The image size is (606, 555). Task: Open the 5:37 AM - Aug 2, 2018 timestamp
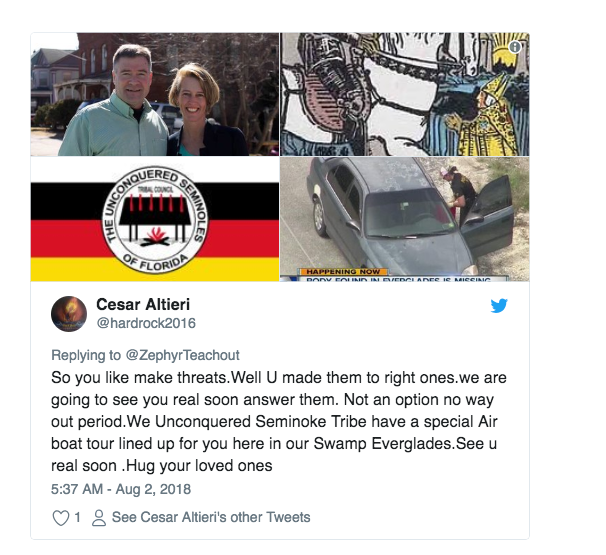tap(121, 489)
